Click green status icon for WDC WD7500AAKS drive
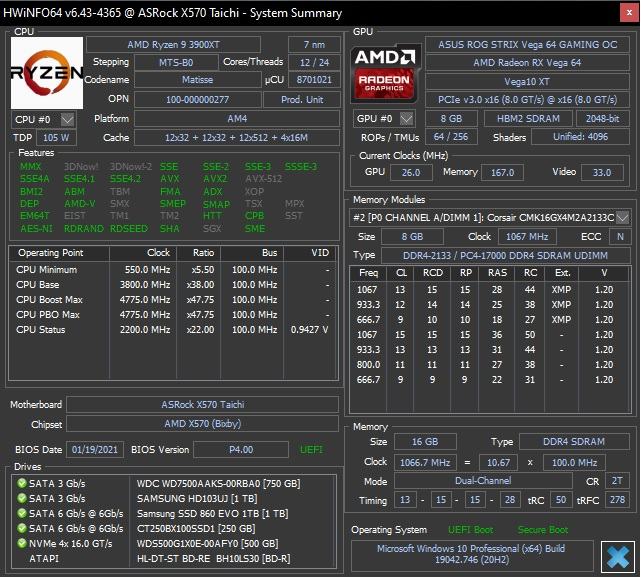 pyautogui.click(x=22, y=484)
